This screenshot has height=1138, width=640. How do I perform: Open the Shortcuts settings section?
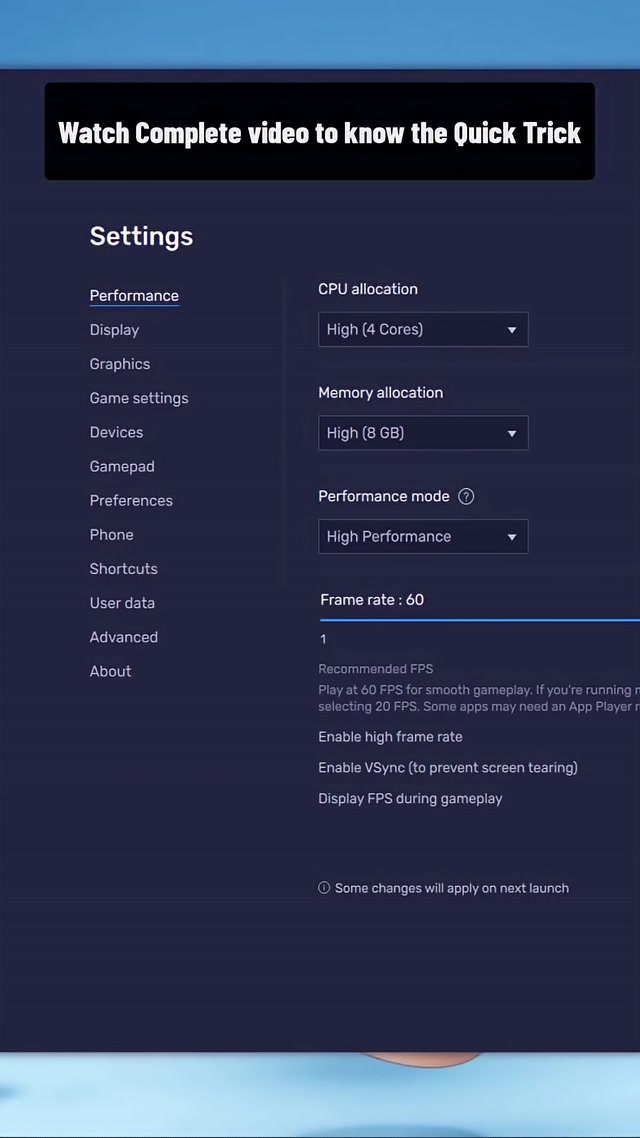124,569
